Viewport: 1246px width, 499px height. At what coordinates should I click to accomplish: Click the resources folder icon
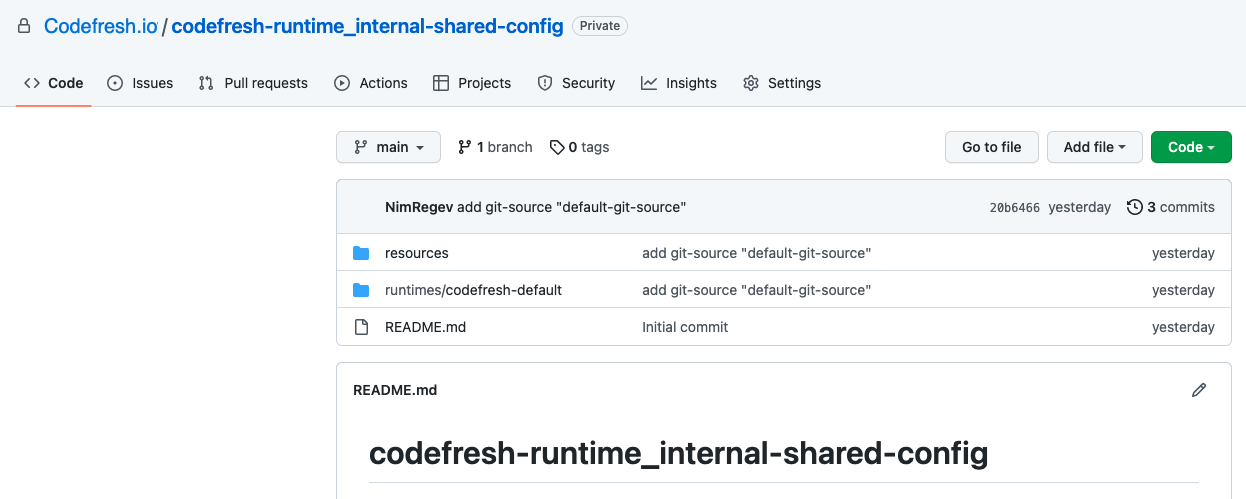click(361, 253)
